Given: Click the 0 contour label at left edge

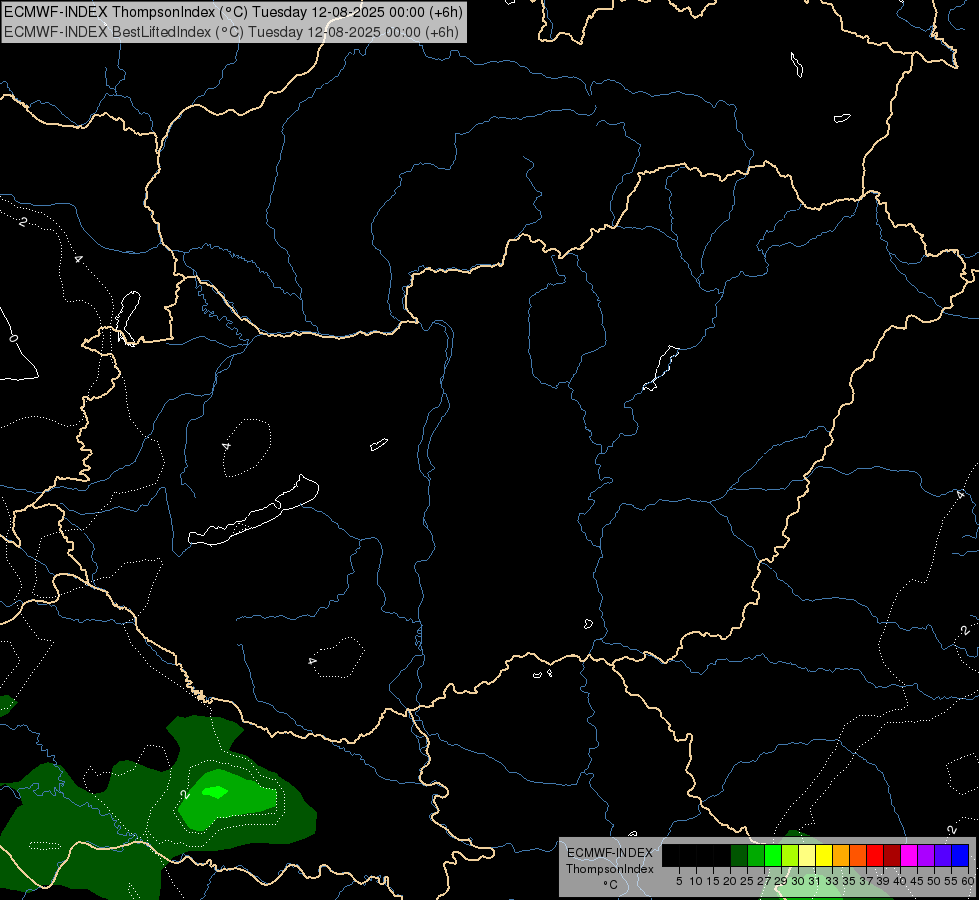Looking at the screenshot, I should pos(14,339).
